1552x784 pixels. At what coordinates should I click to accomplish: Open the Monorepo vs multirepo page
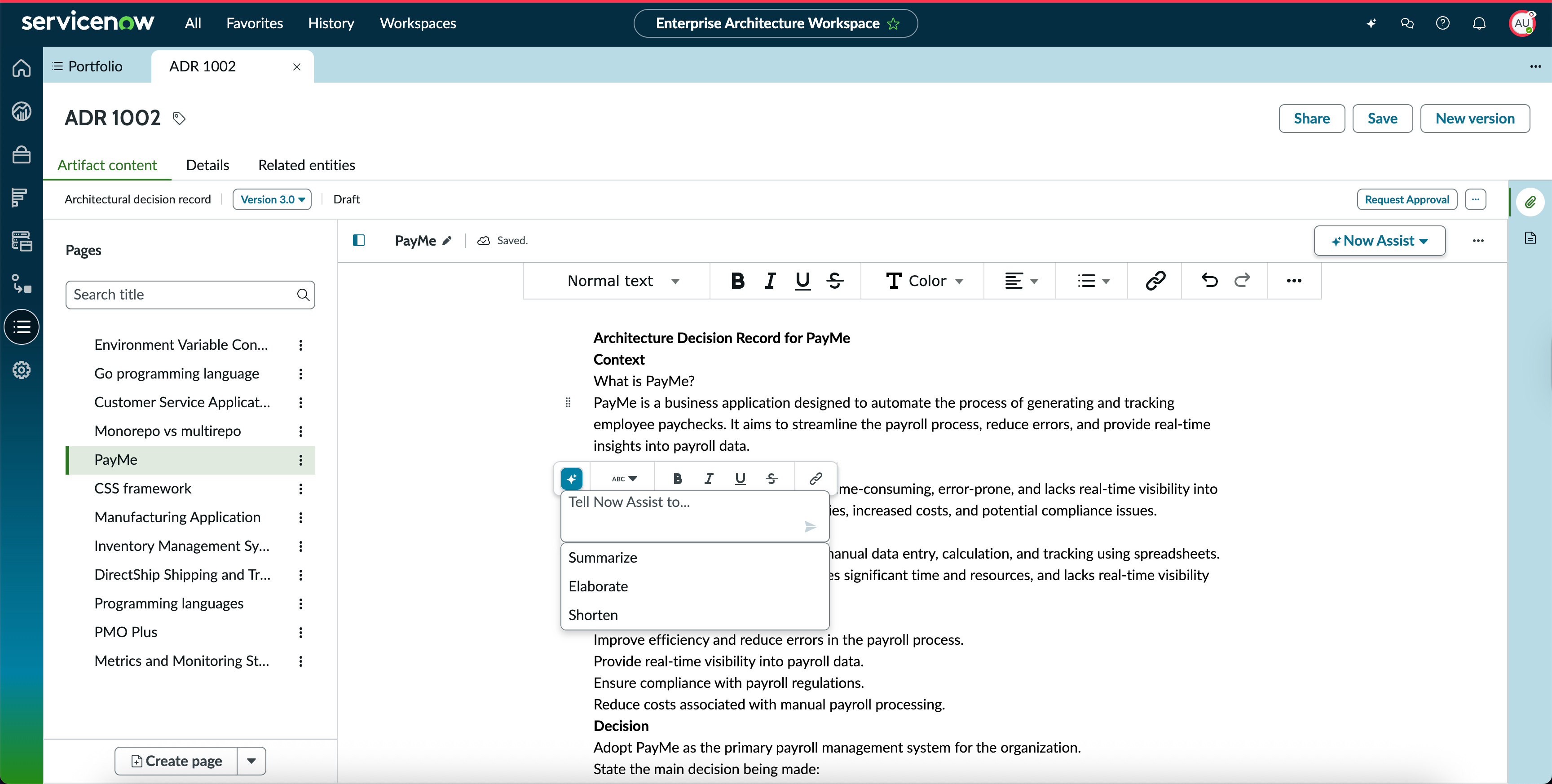[x=168, y=431]
